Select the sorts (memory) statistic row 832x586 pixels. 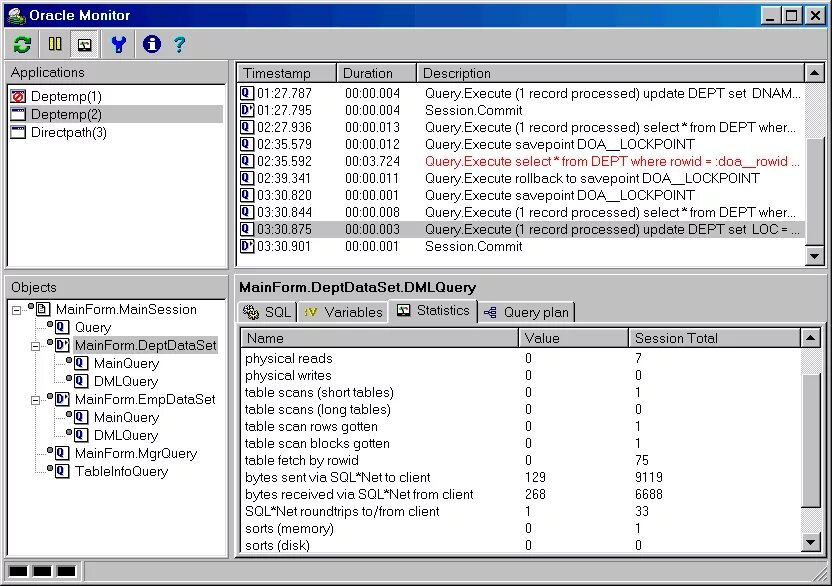point(521,529)
